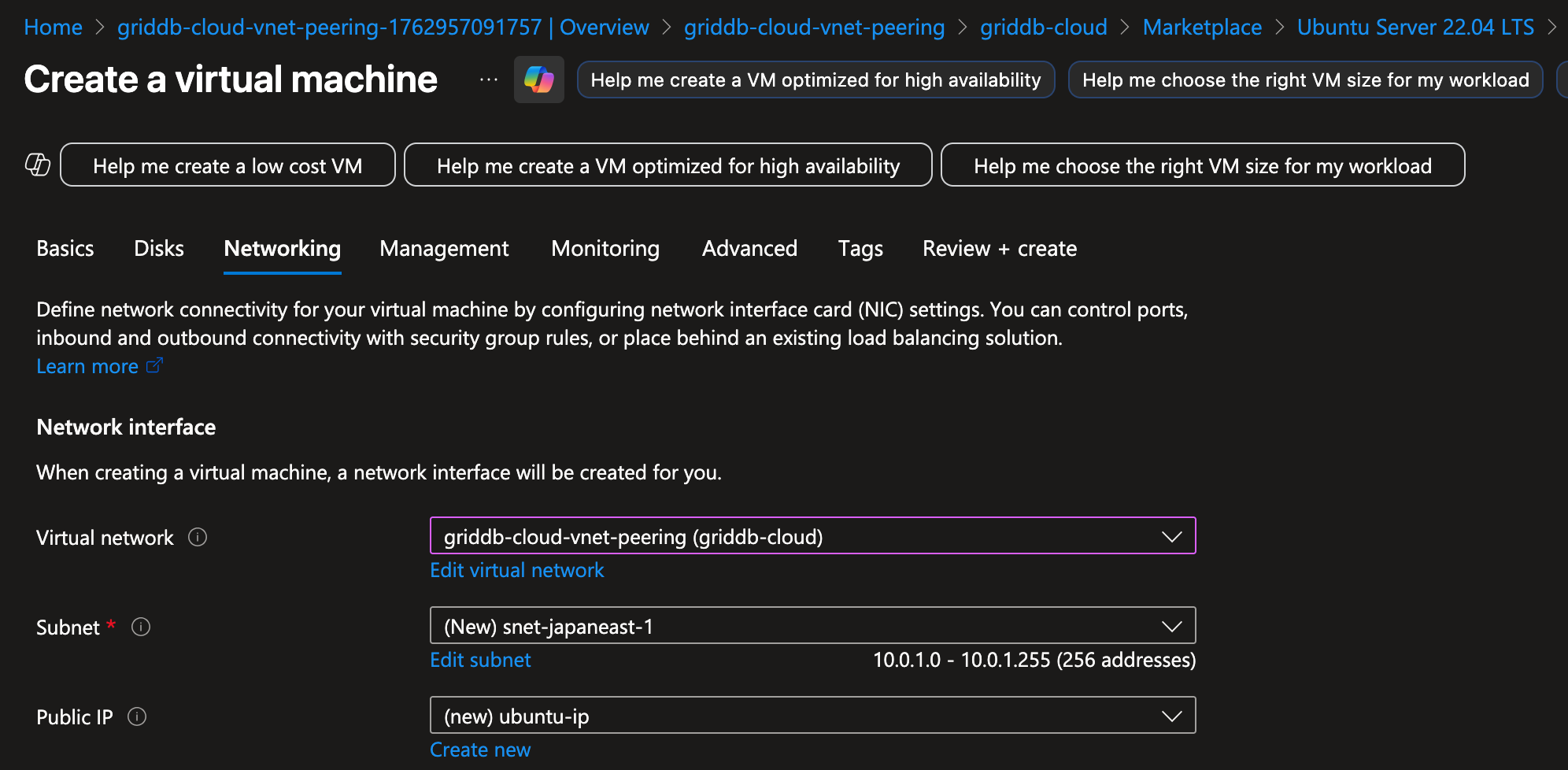The image size is (1568, 770).
Task: Switch to the Basics tab
Action: tap(65, 249)
